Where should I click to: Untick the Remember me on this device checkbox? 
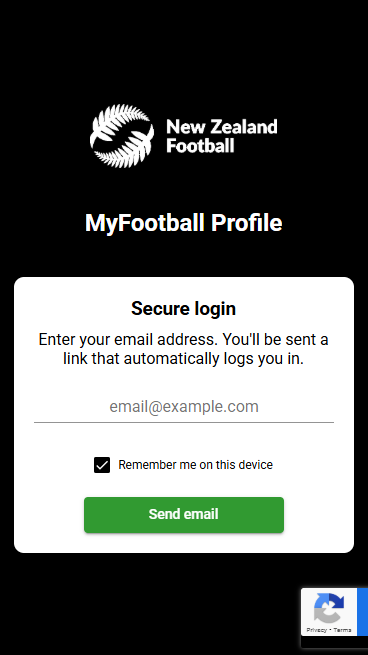coord(102,465)
